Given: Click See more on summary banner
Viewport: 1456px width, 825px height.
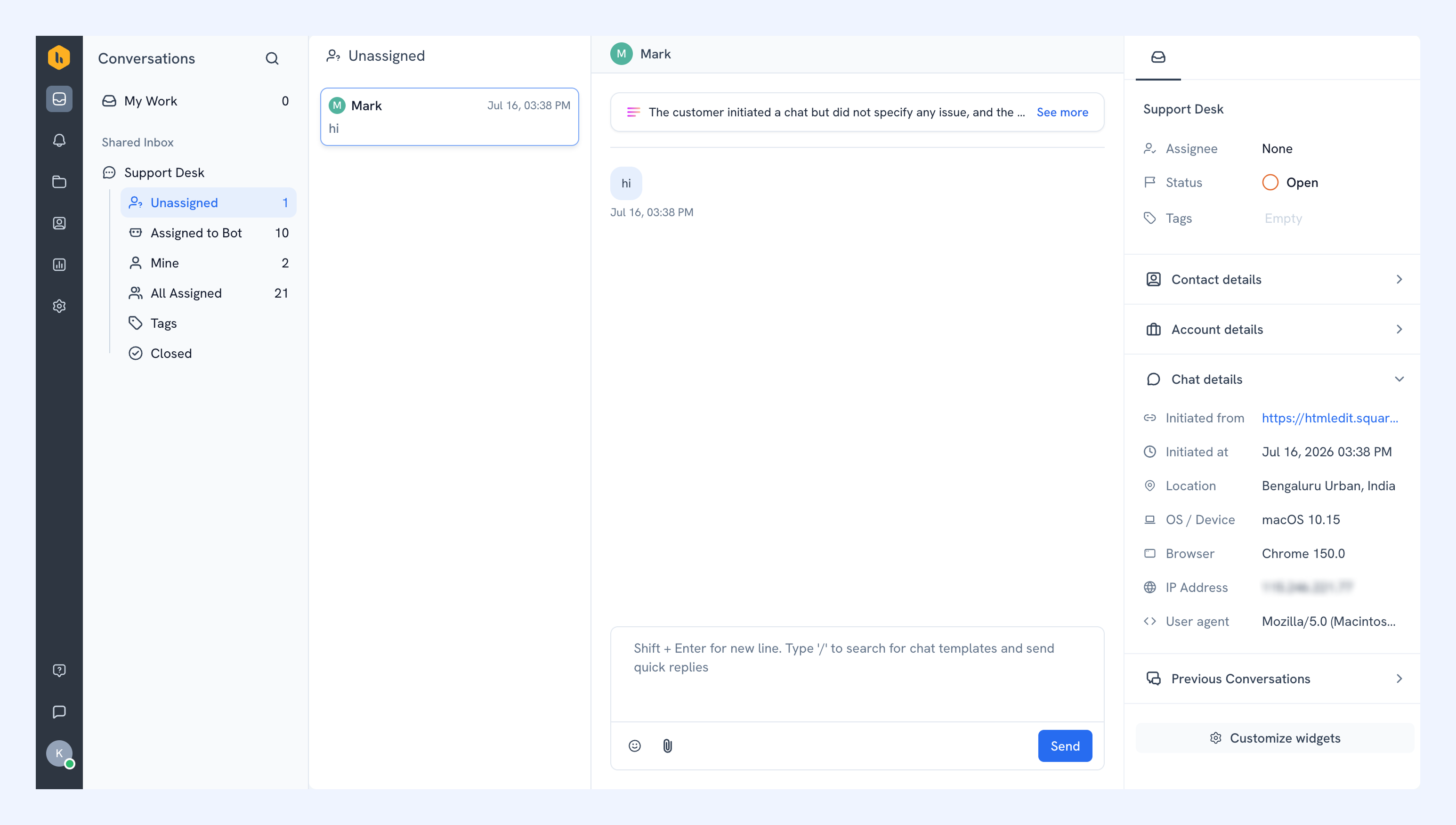Looking at the screenshot, I should (1062, 112).
